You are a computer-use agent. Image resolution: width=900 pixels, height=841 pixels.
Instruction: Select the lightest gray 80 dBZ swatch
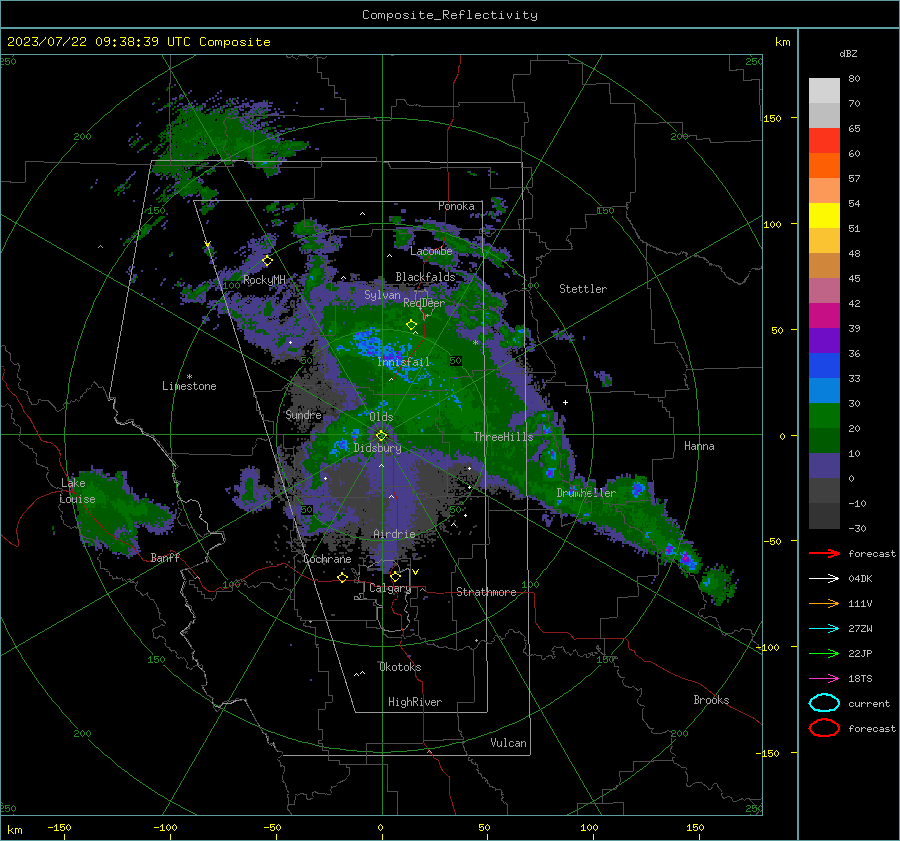point(824,90)
